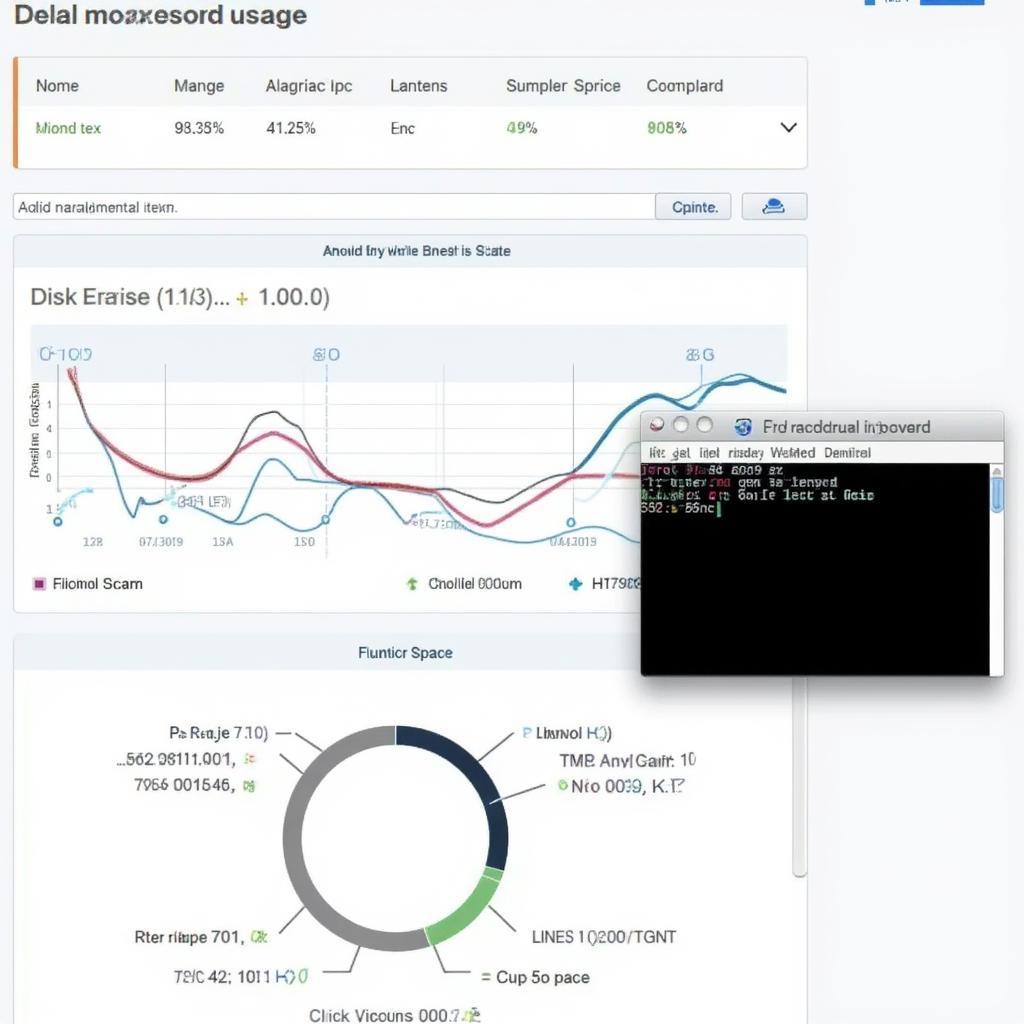1024x1024 pixels.
Task: Click the Cnollilel 000om legend label
Action: (x=475, y=584)
